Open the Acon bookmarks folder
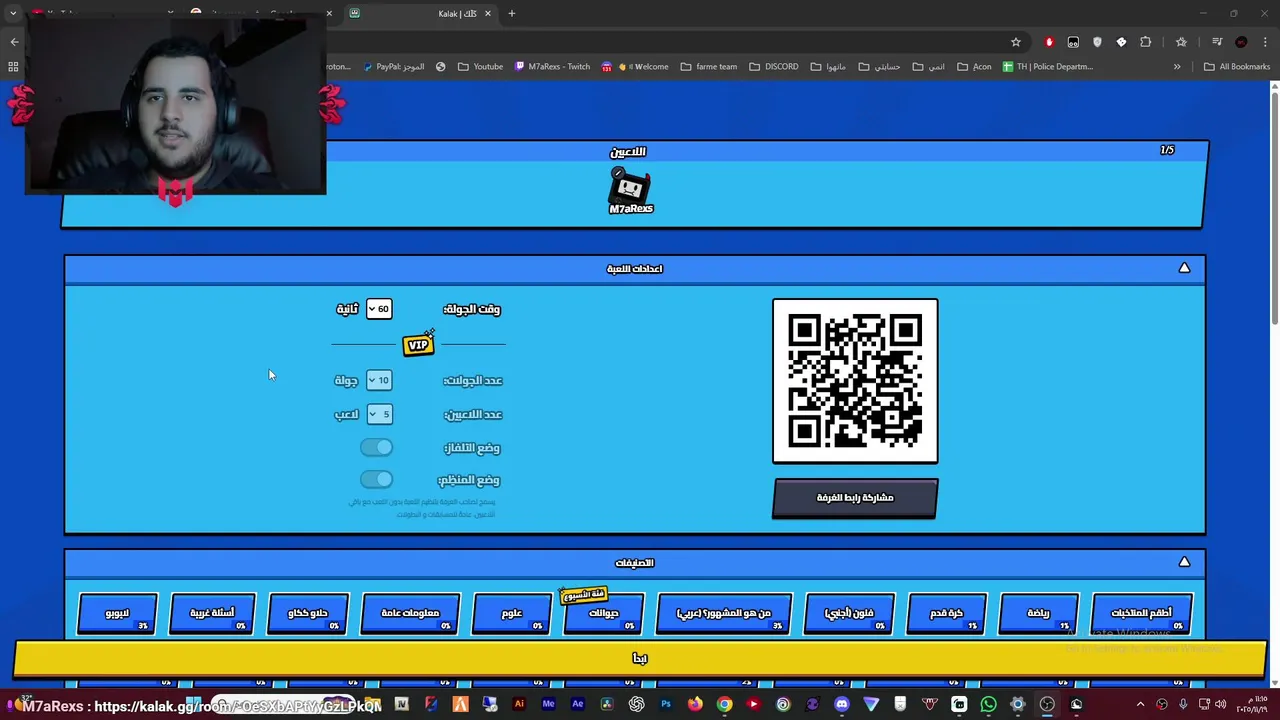The image size is (1280, 720). pyautogui.click(x=974, y=67)
